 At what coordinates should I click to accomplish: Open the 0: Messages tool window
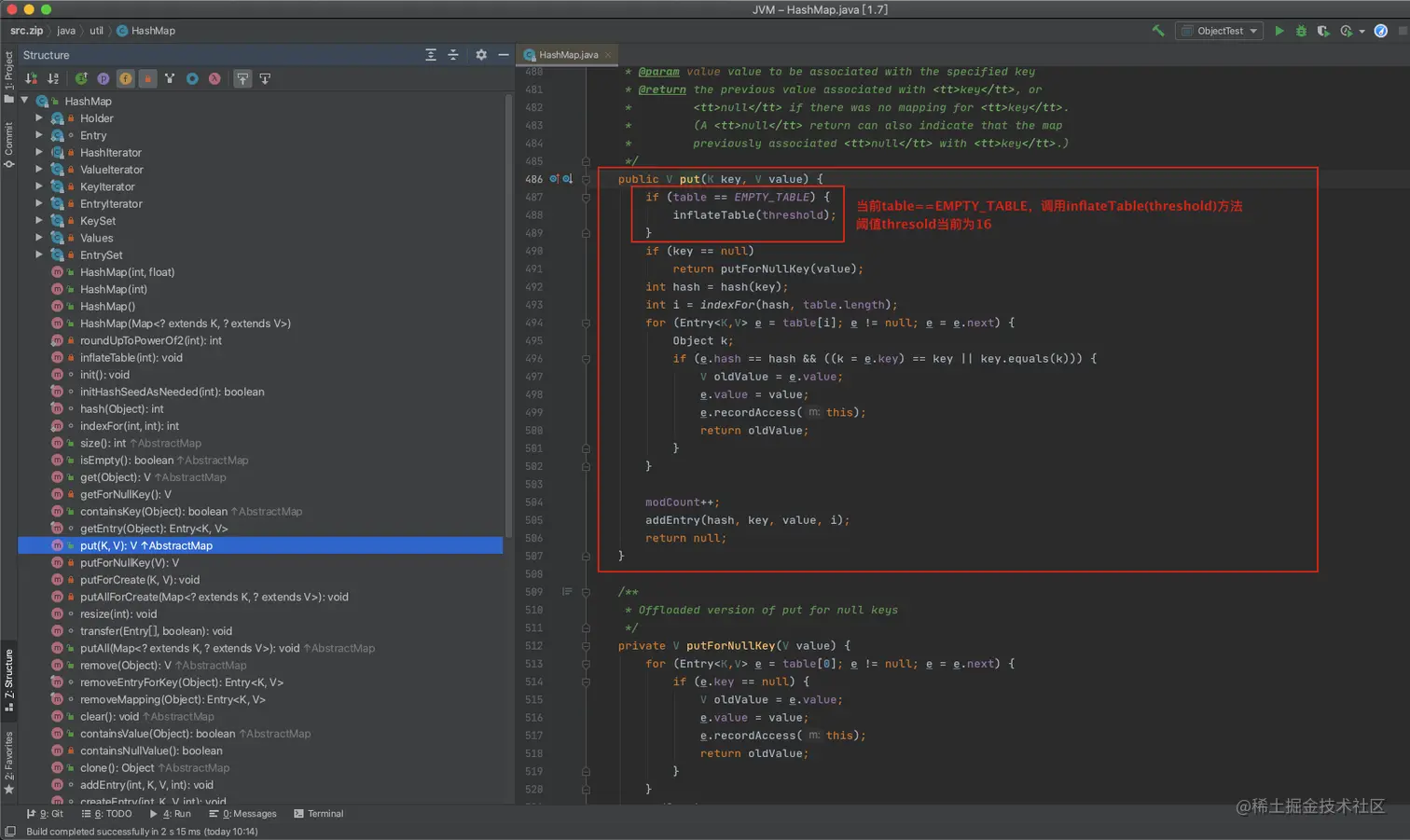pos(242,814)
